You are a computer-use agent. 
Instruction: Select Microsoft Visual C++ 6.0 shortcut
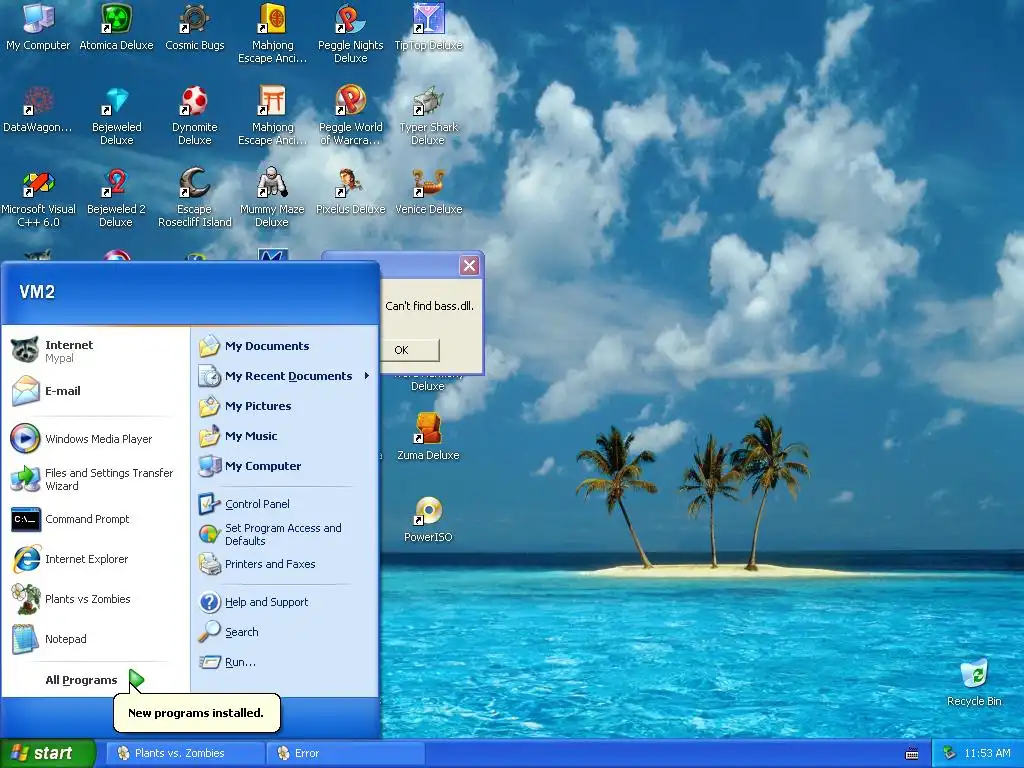38,198
